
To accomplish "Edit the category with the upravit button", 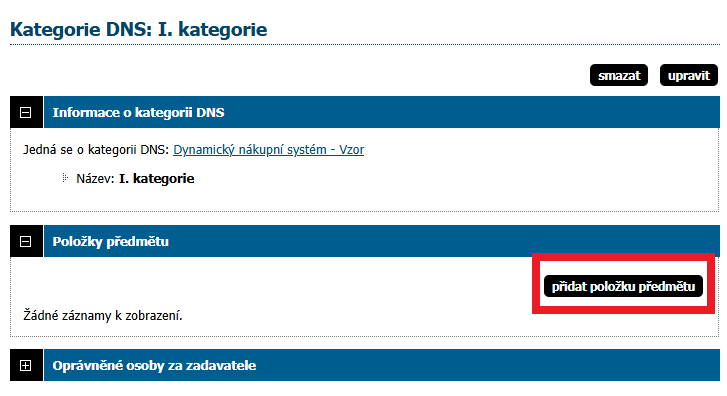I will tap(689, 75).
